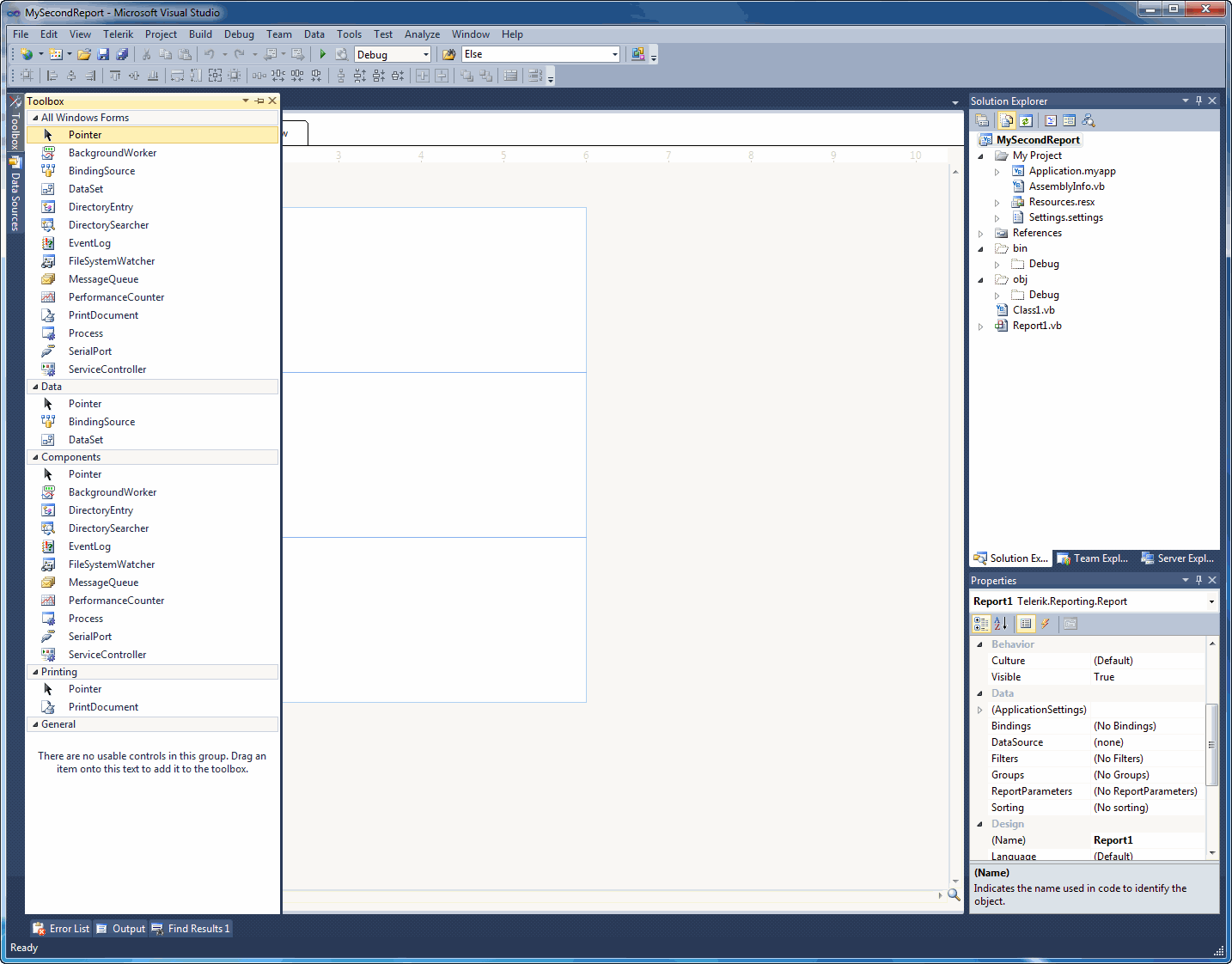This screenshot has width=1232, height=964.
Task: Click the Open File folder icon
Action: 83,54
